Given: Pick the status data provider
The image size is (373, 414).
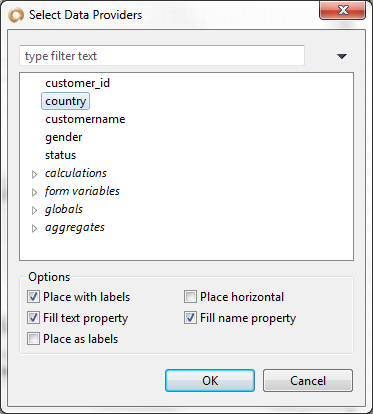Looking at the screenshot, I should [61, 155].
